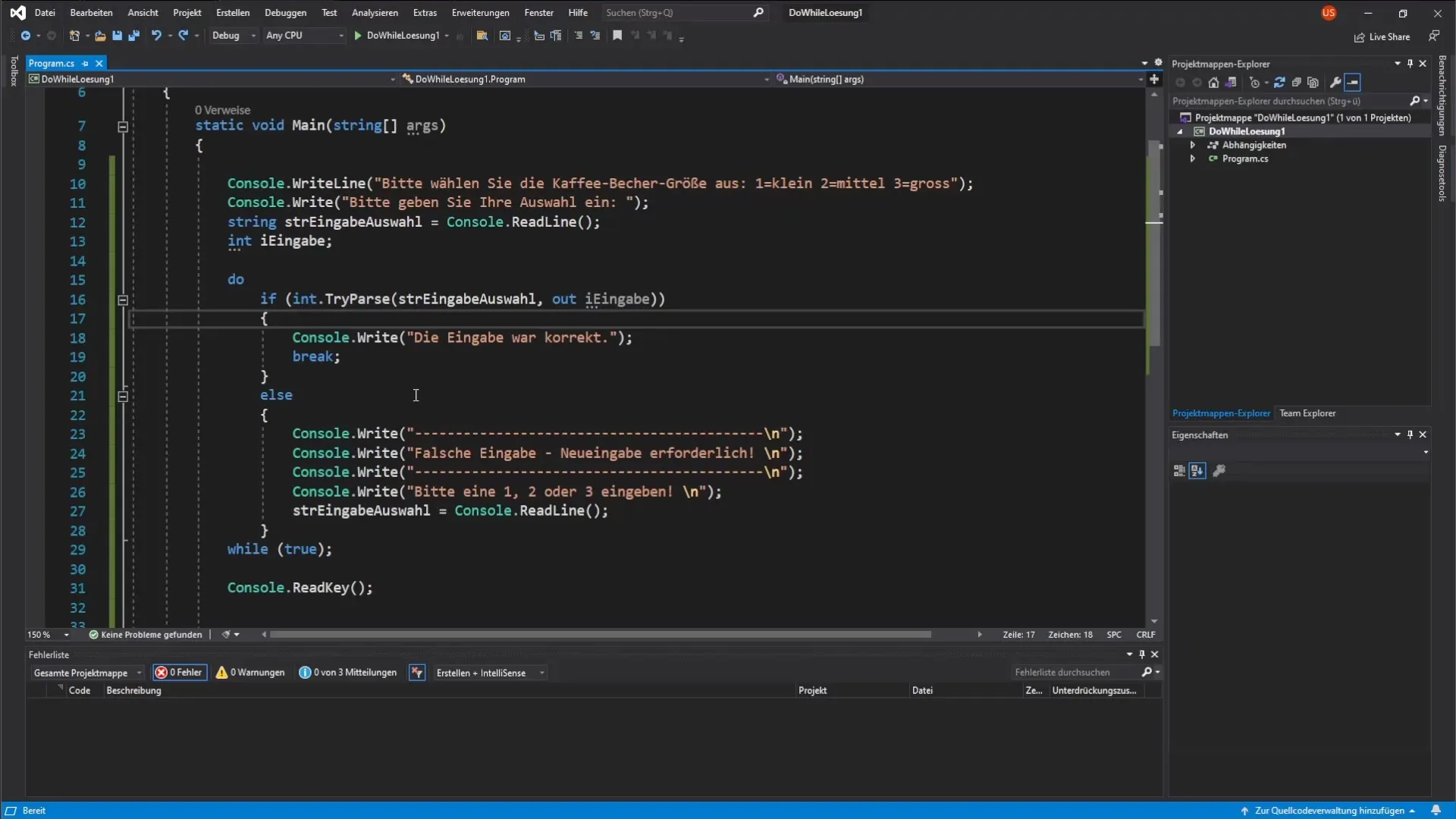Click the Suchen (Strg+Q) search box

[x=684, y=13]
